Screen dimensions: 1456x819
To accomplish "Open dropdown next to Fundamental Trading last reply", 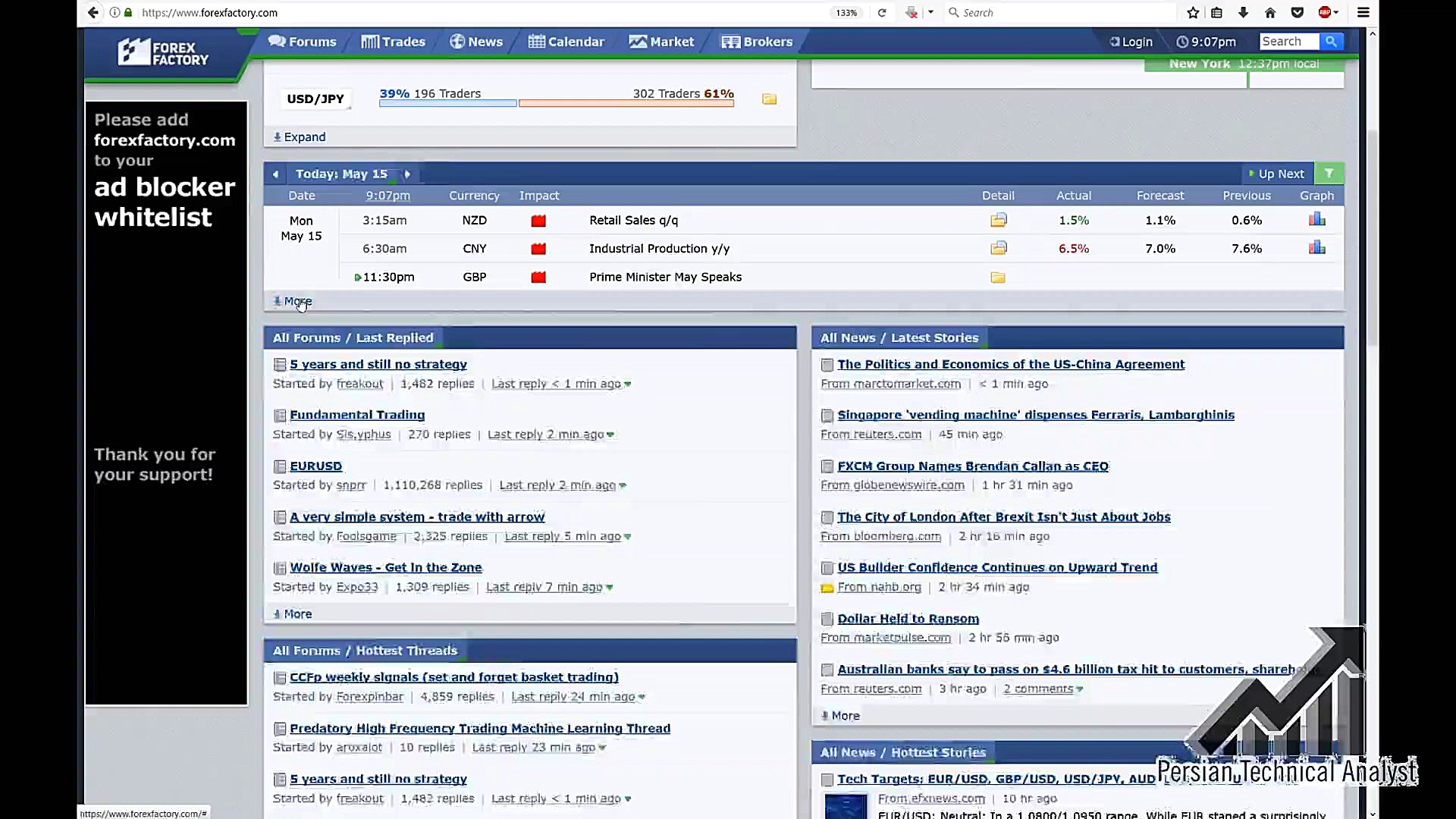I will point(610,435).
